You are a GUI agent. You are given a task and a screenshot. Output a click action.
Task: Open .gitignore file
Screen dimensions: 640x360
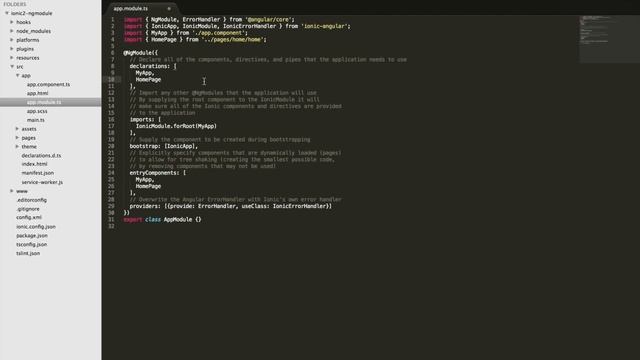pyautogui.click(x=28, y=209)
